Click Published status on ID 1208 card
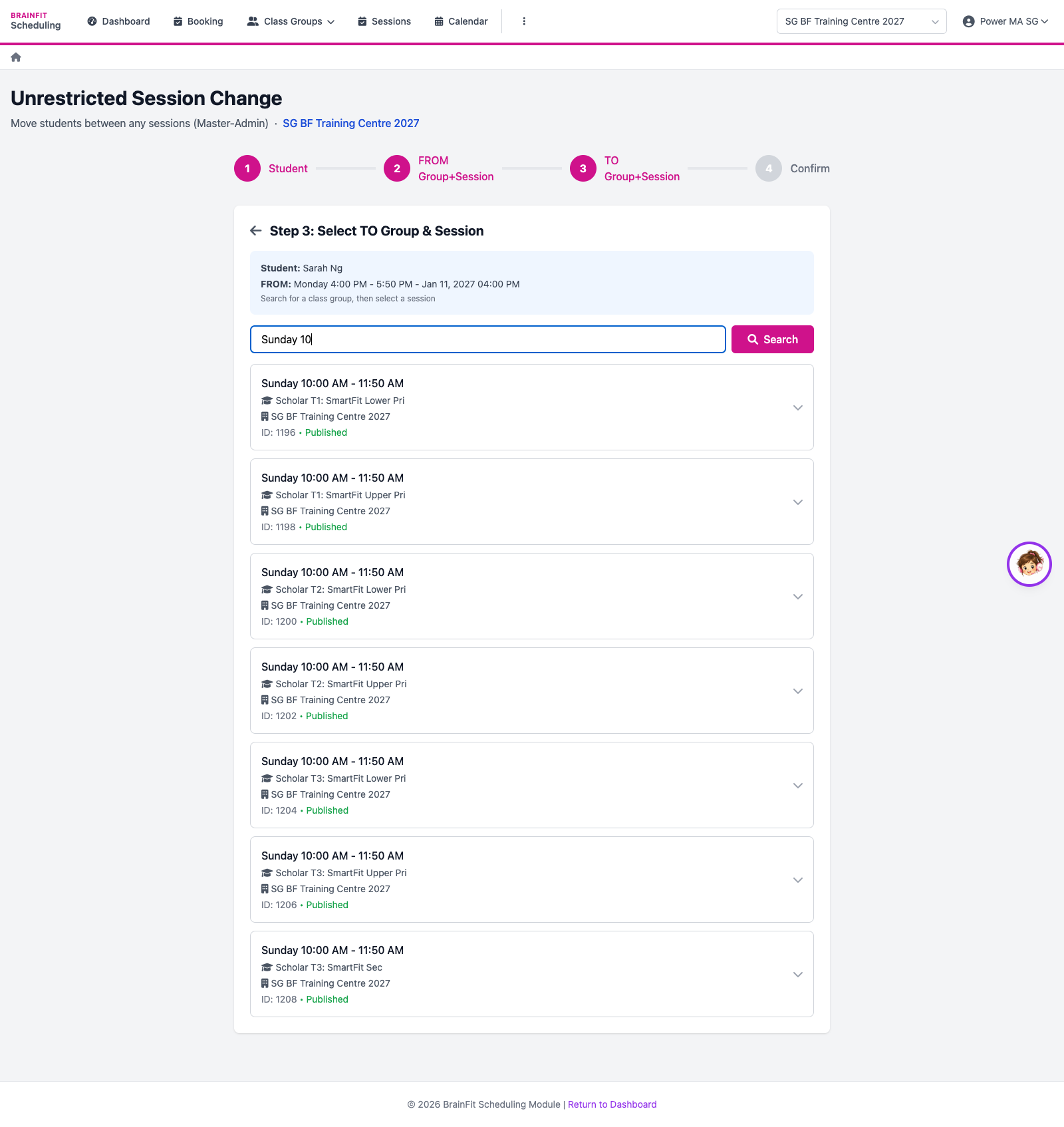 click(x=327, y=999)
